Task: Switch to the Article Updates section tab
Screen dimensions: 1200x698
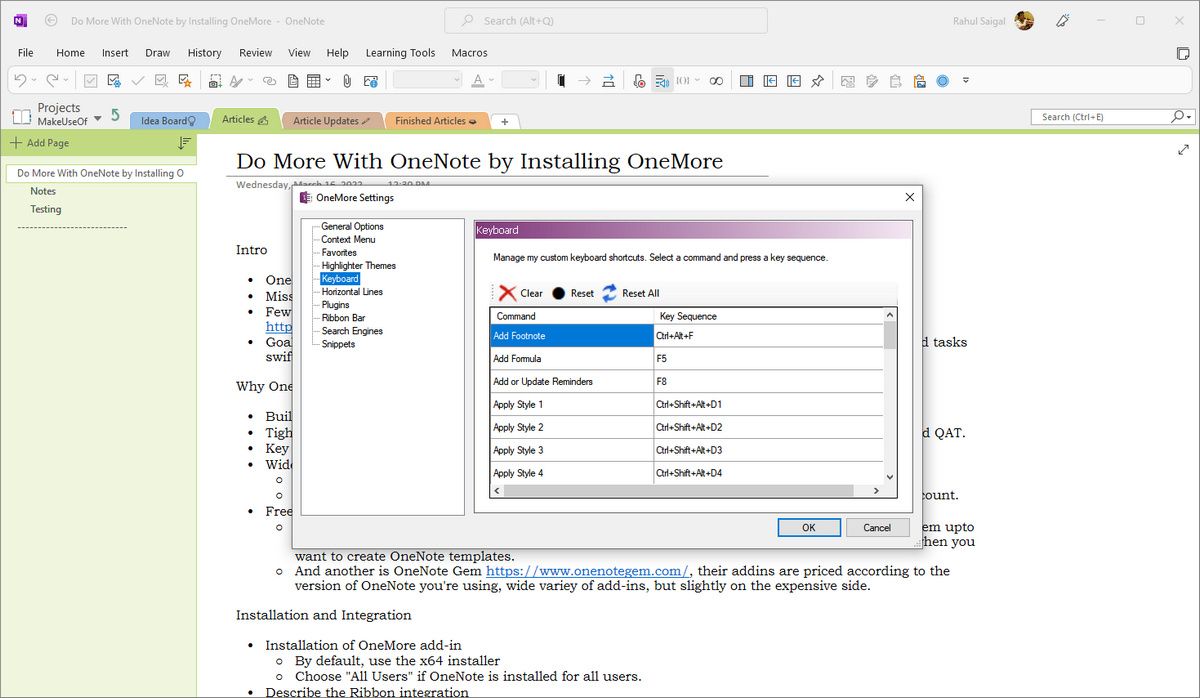Action: [330, 121]
